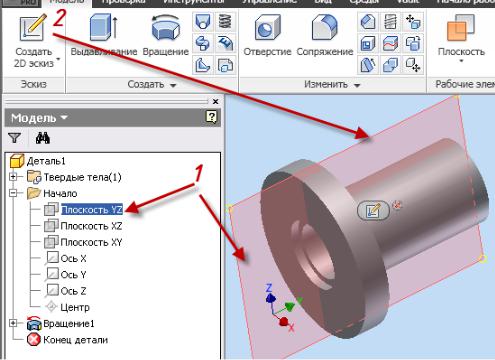
Task: Open browser help question-mark icon
Action: (211, 117)
